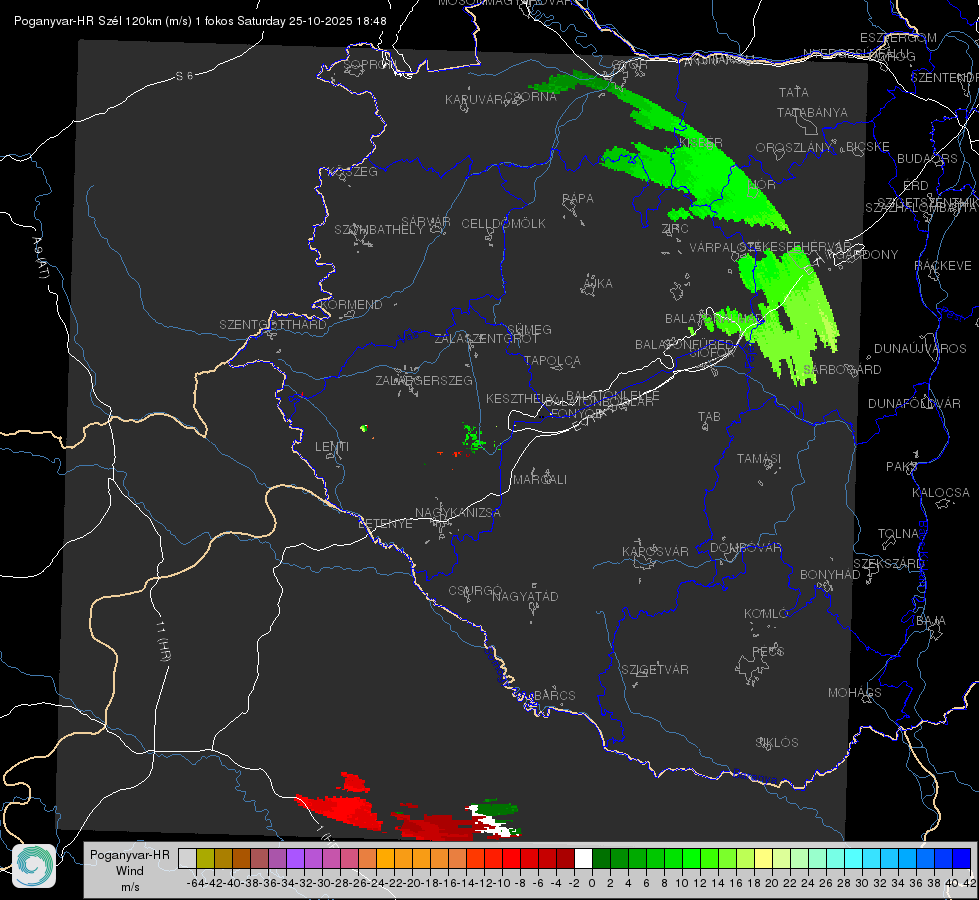Select the ZALAEGERSZEG city label
The width and height of the screenshot is (979, 900).
click(x=424, y=380)
